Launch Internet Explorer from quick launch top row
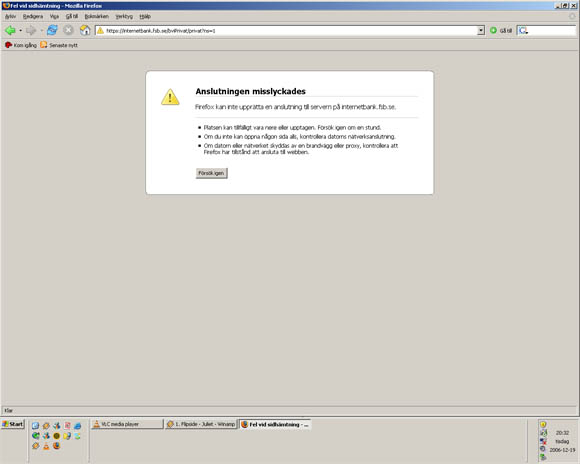580x464 pixels. coord(78,426)
